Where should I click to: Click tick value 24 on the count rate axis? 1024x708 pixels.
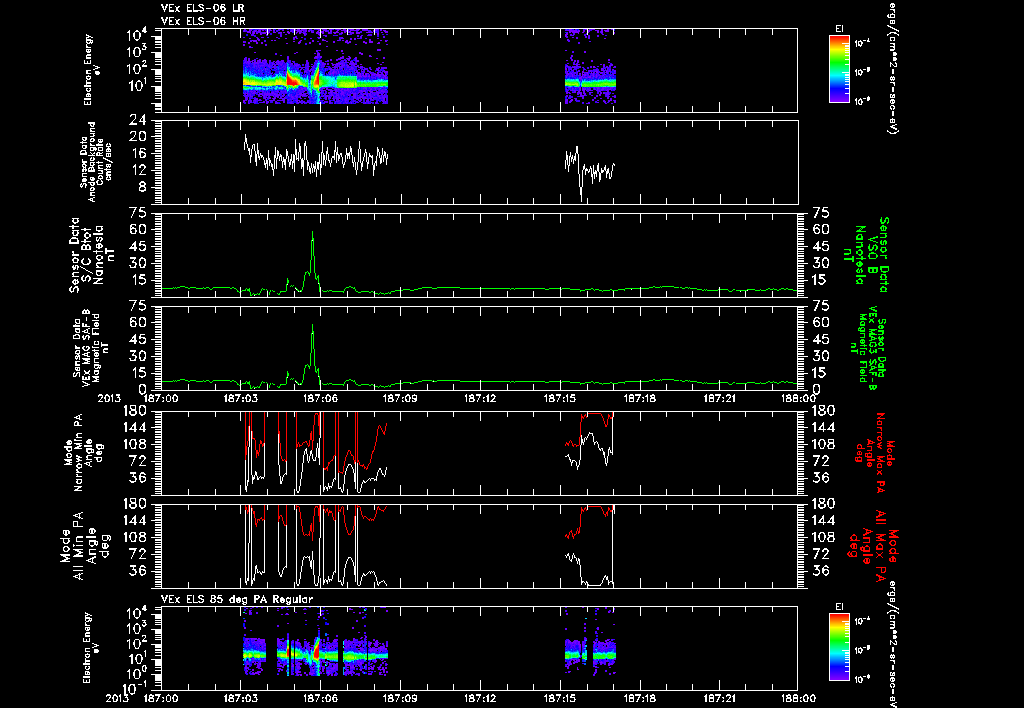click(138, 120)
